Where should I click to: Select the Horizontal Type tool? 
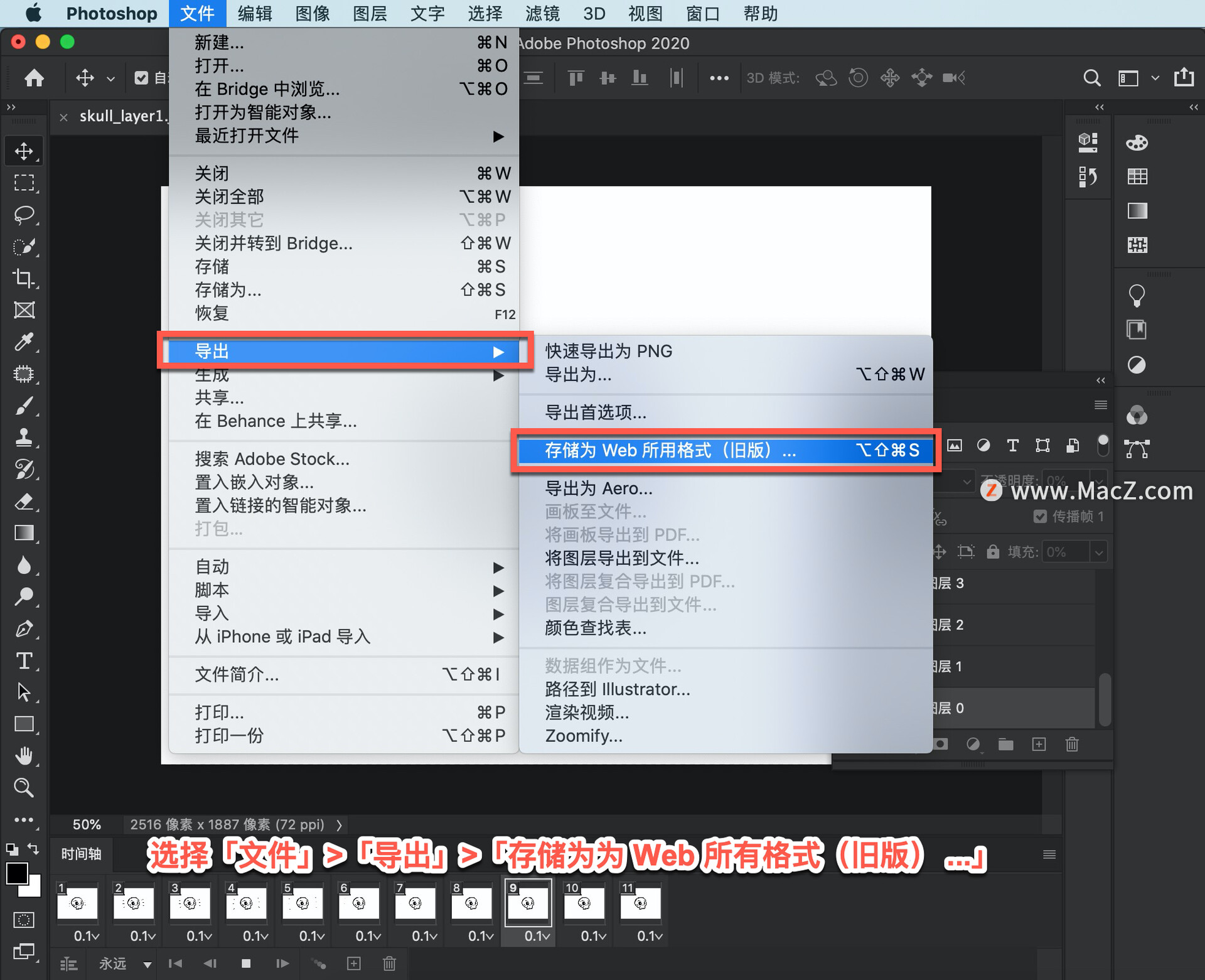pos(24,660)
